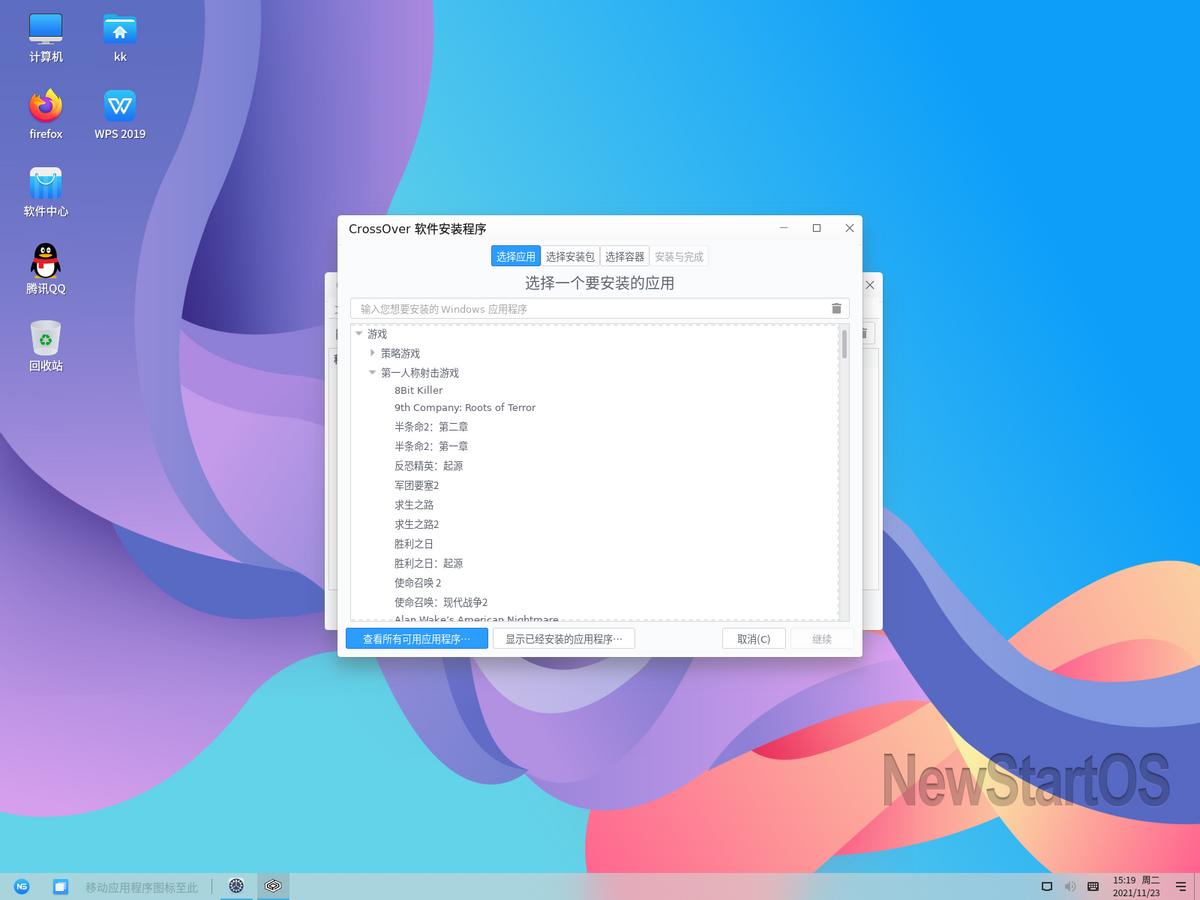Launch firefox from the desktop
Screen dimensions: 1200x900
(46, 115)
